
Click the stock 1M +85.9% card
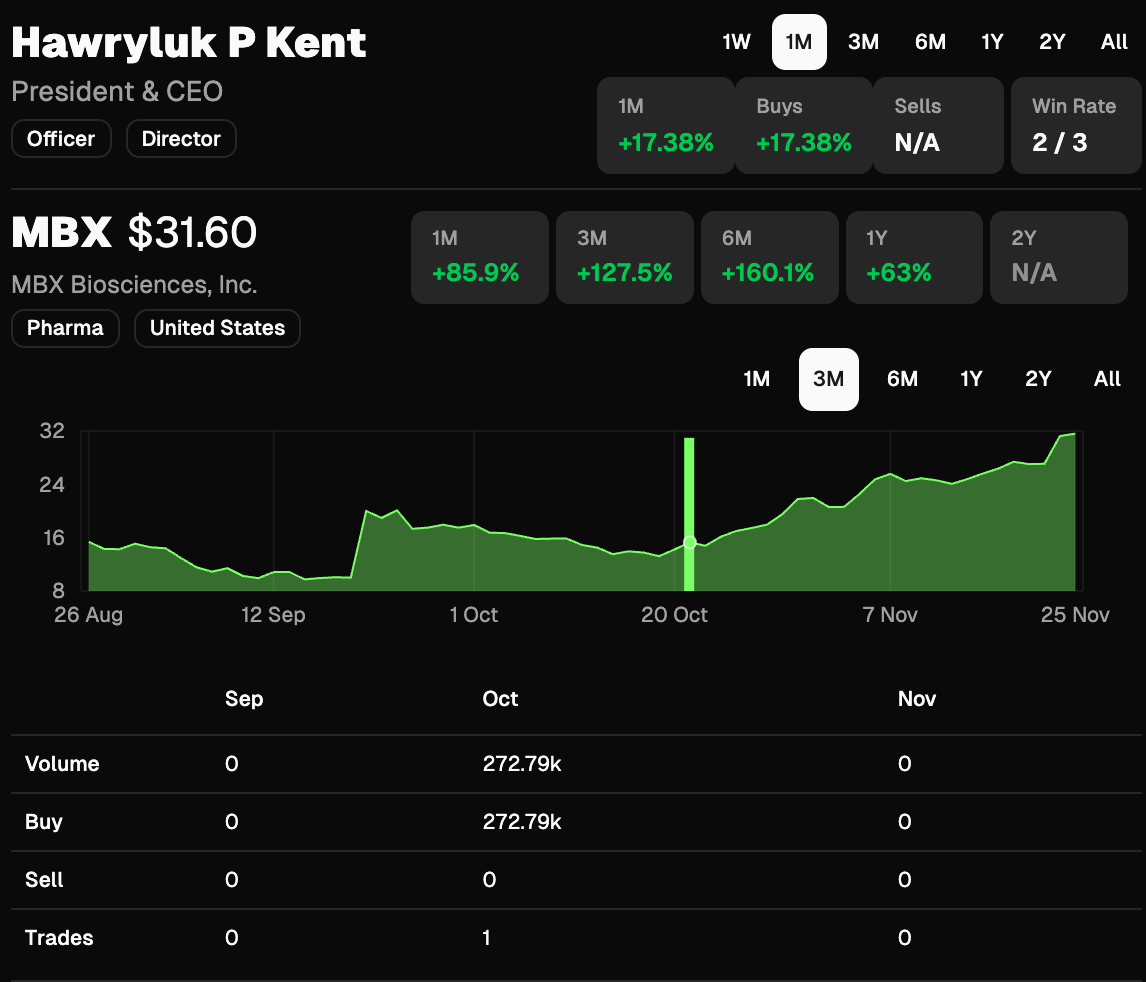tap(479, 257)
